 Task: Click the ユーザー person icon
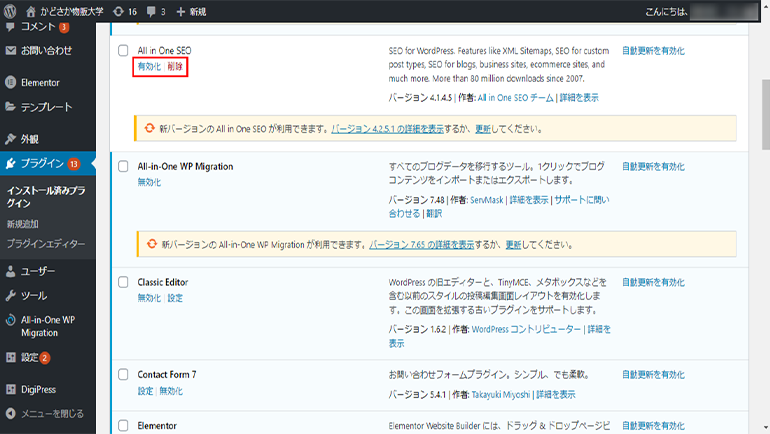[x=10, y=271]
